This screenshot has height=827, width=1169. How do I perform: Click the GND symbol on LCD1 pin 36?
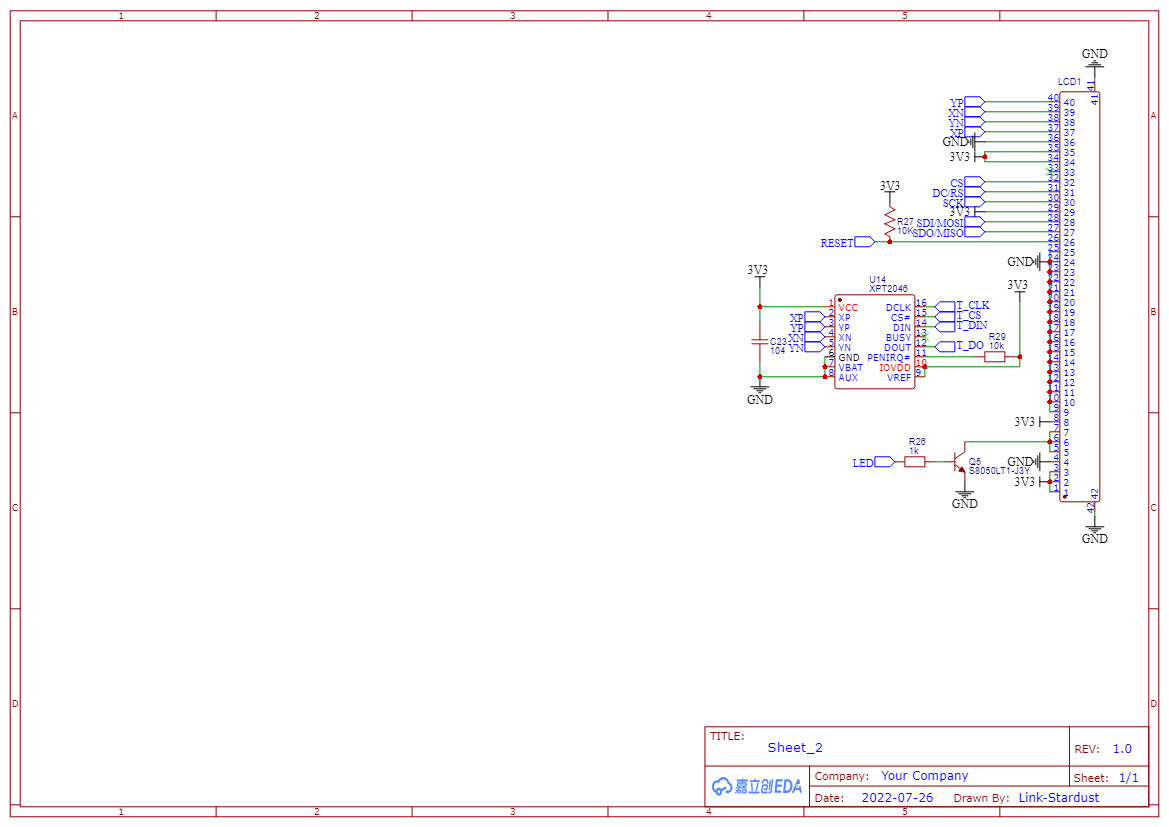click(x=962, y=142)
